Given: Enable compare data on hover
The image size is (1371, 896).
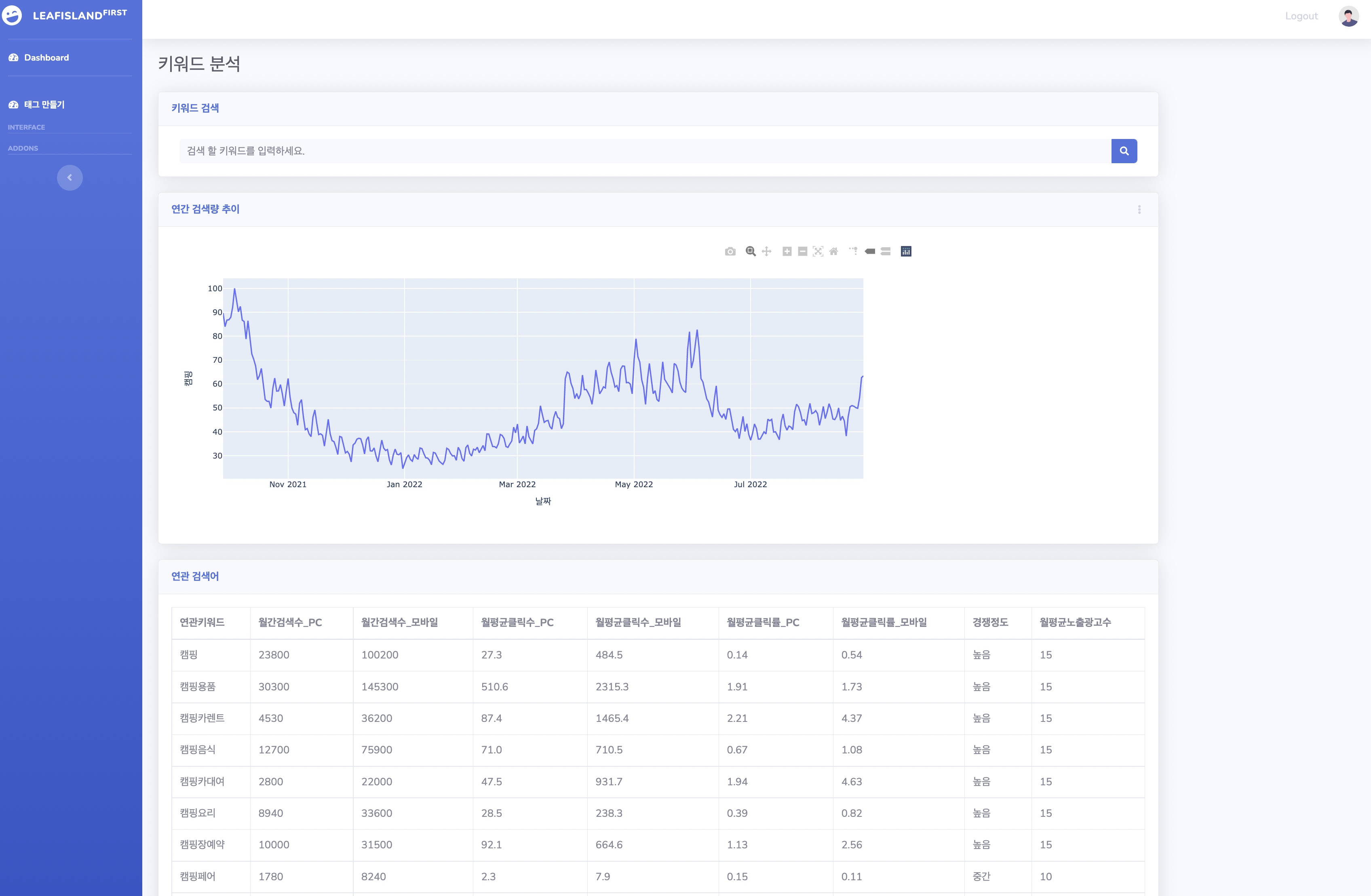Looking at the screenshot, I should click(x=886, y=252).
